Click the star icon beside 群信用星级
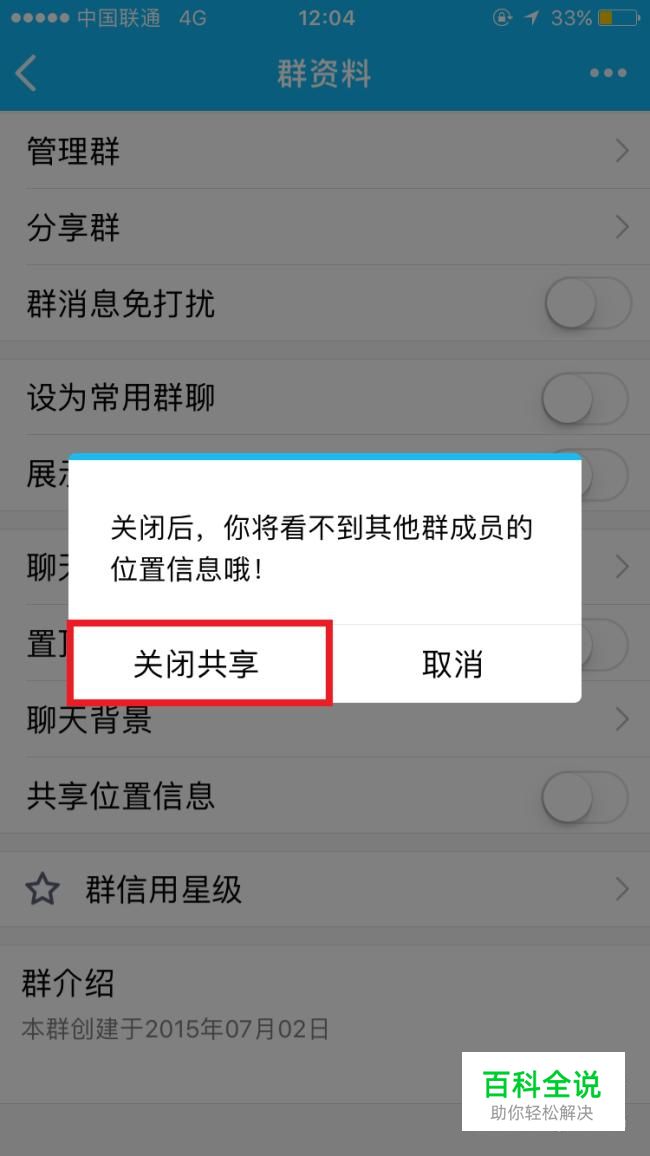The image size is (650, 1156). click(42, 890)
